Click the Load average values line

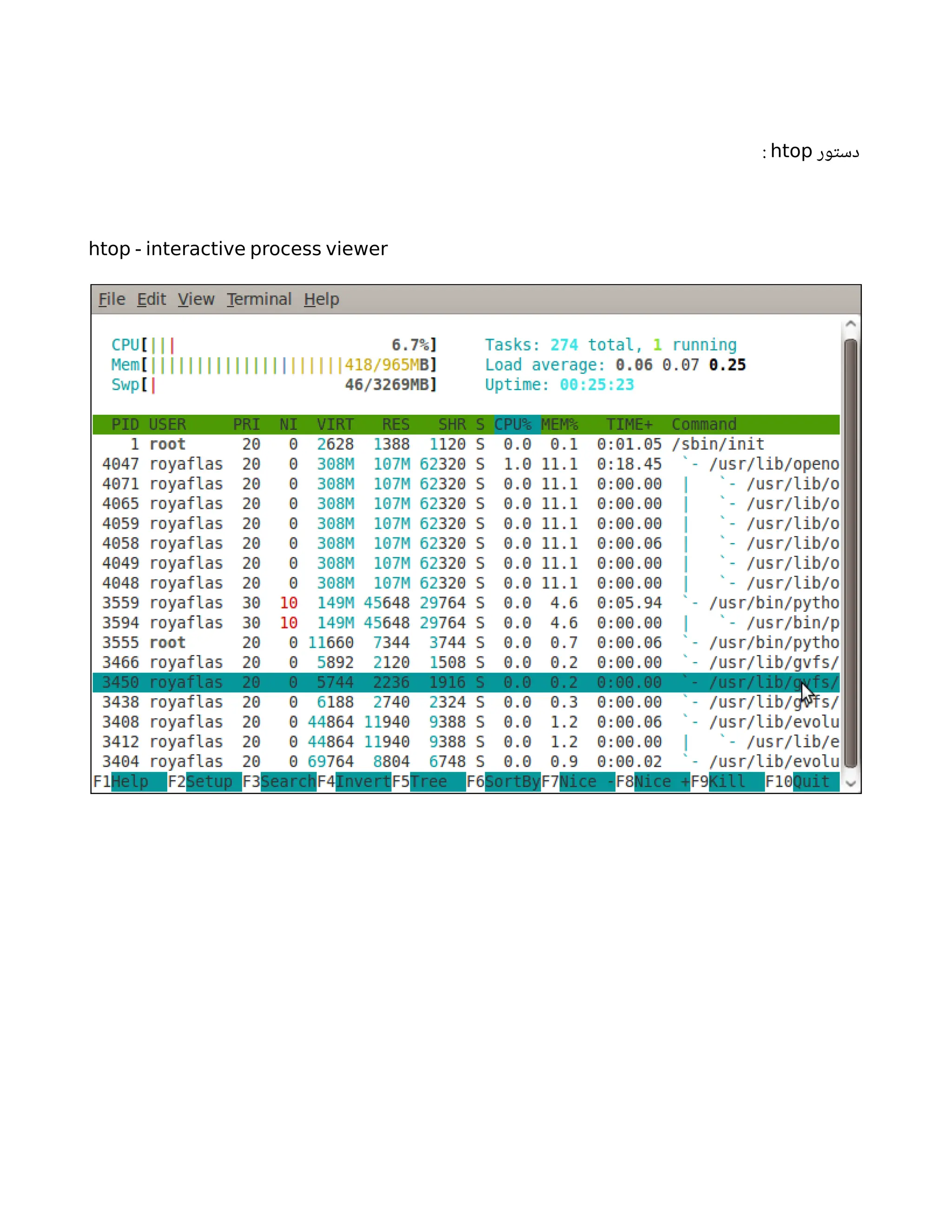click(x=615, y=364)
